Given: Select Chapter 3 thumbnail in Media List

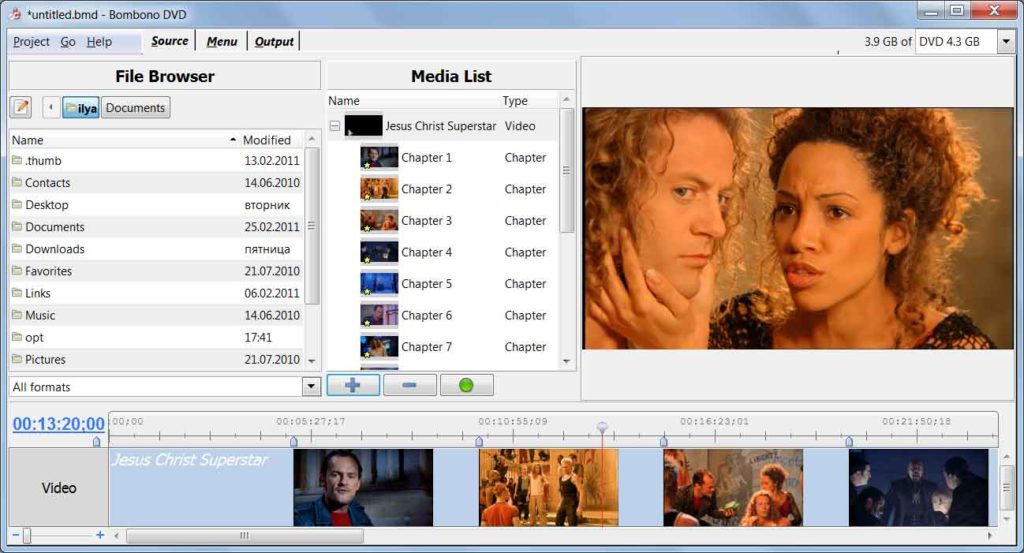Looking at the screenshot, I should [x=379, y=221].
